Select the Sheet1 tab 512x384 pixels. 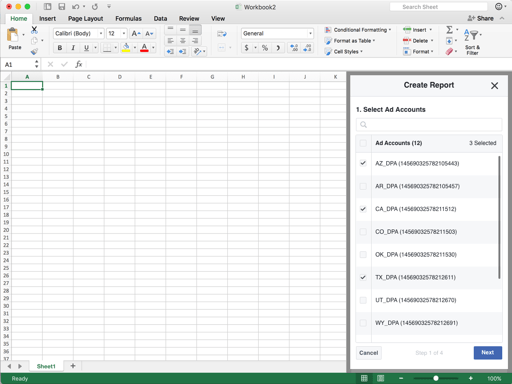[x=46, y=366]
